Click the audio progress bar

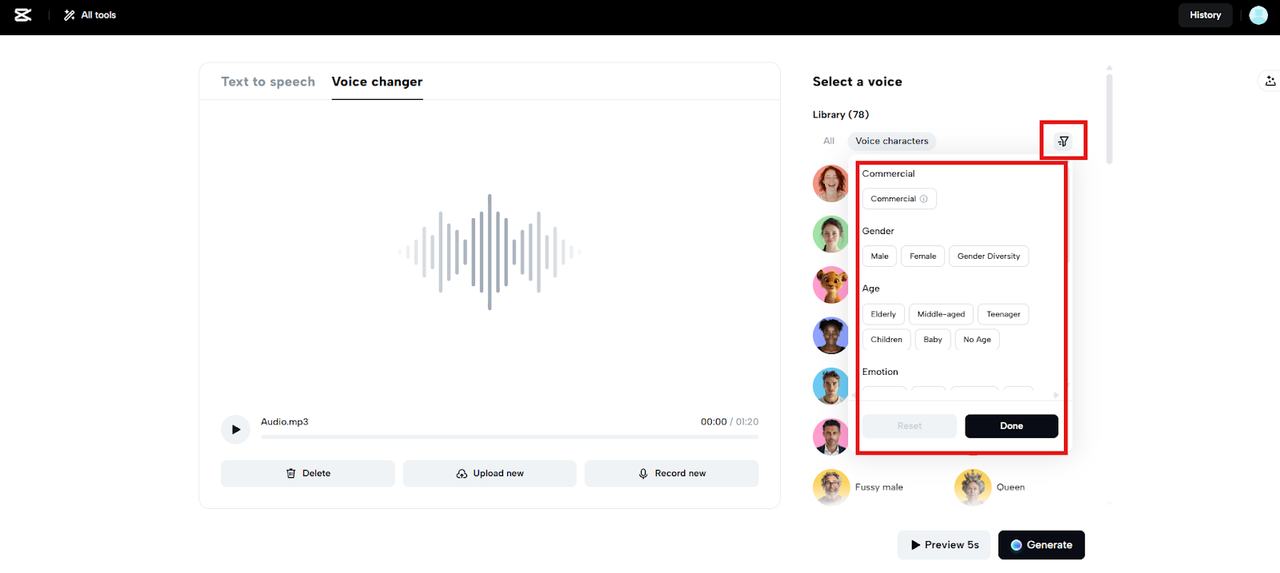509,437
